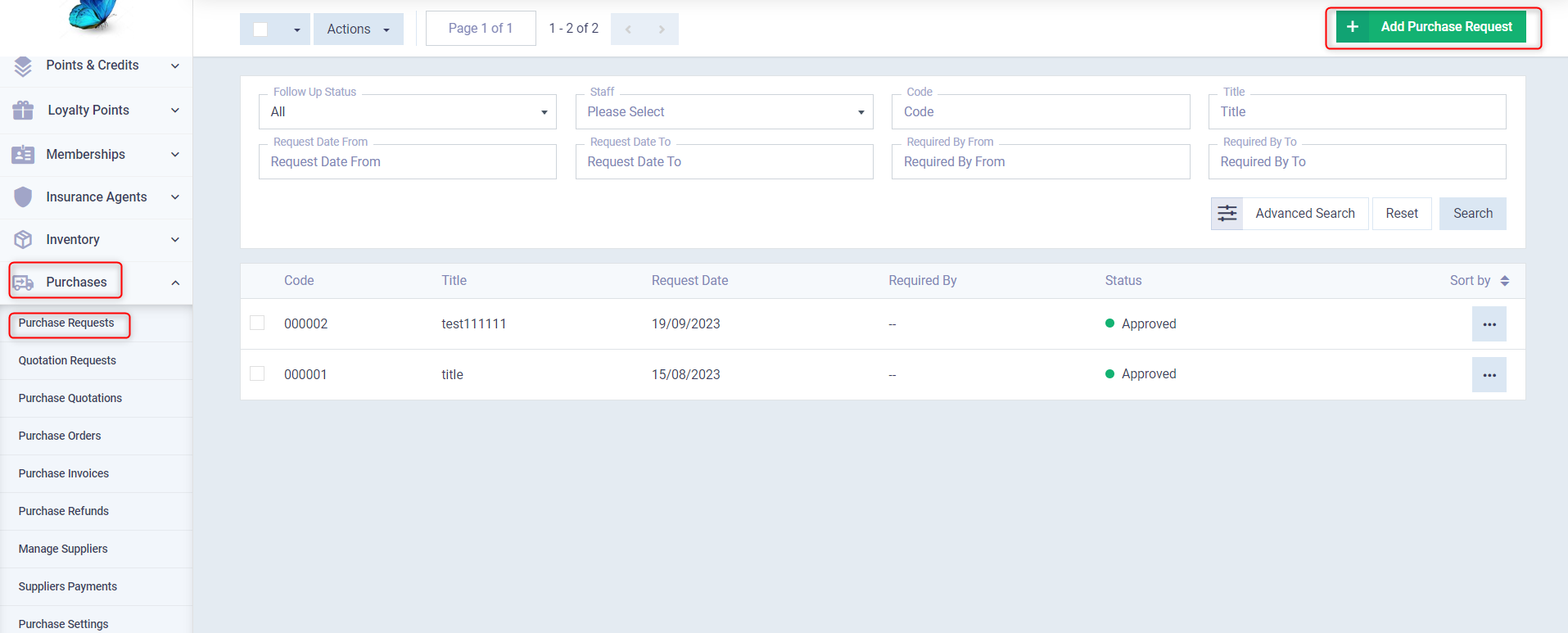The height and width of the screenshot is (633, 1568).
Task: Open three-dot menu for request 000001
Action: 1489,375
